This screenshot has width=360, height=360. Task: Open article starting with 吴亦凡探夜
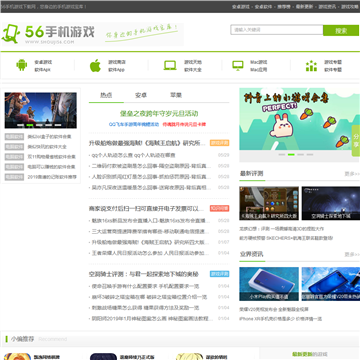click(x=151, y=187)
